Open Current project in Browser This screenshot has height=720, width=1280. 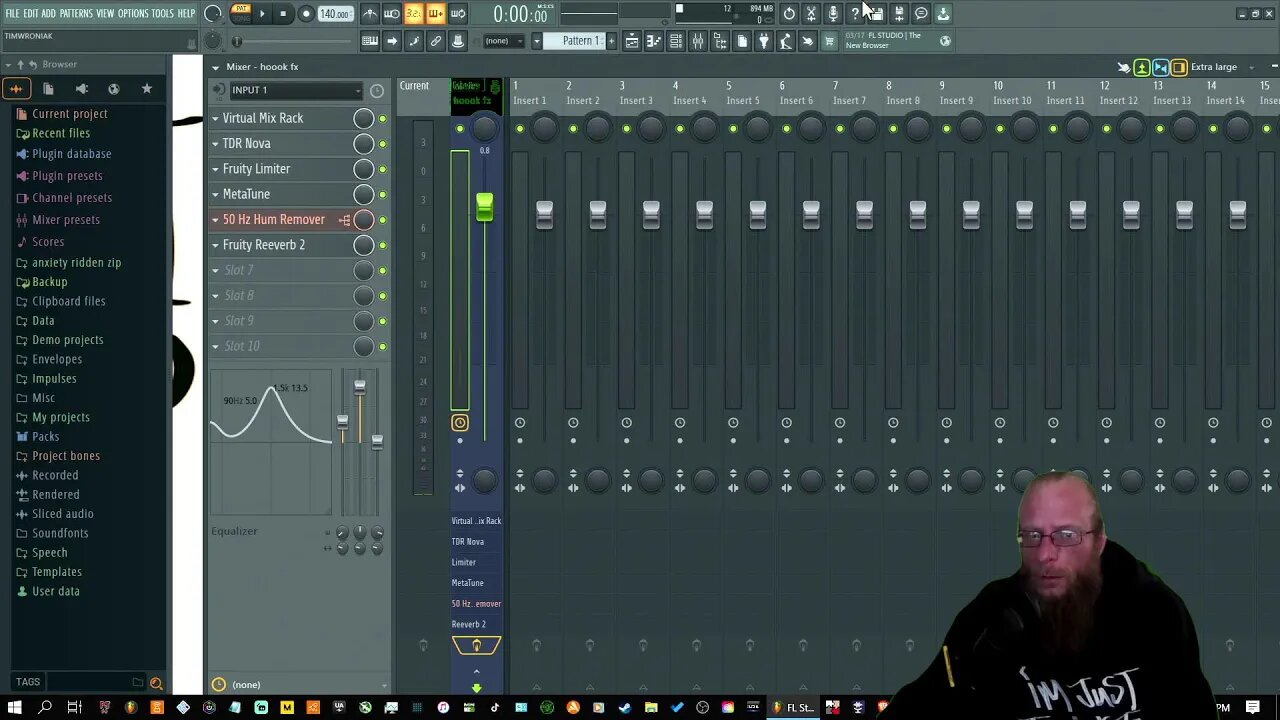[70, 114]
